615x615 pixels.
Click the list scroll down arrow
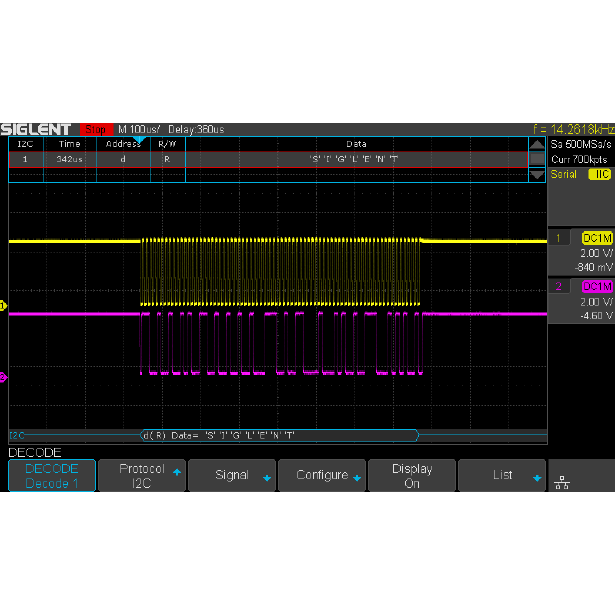(x=537, y=175)
